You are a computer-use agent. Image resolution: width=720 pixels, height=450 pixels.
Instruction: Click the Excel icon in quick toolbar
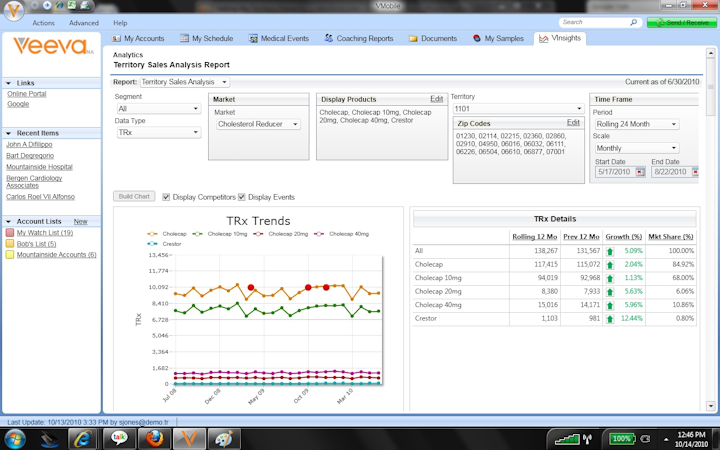[x=72, y=6]
